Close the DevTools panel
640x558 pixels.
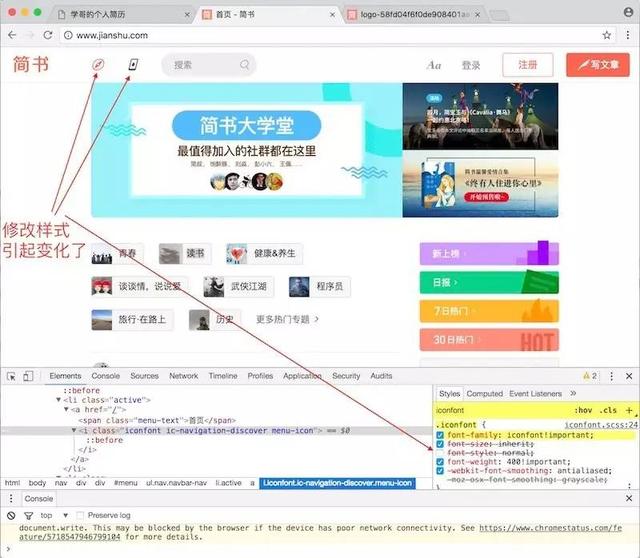(629, 376)
